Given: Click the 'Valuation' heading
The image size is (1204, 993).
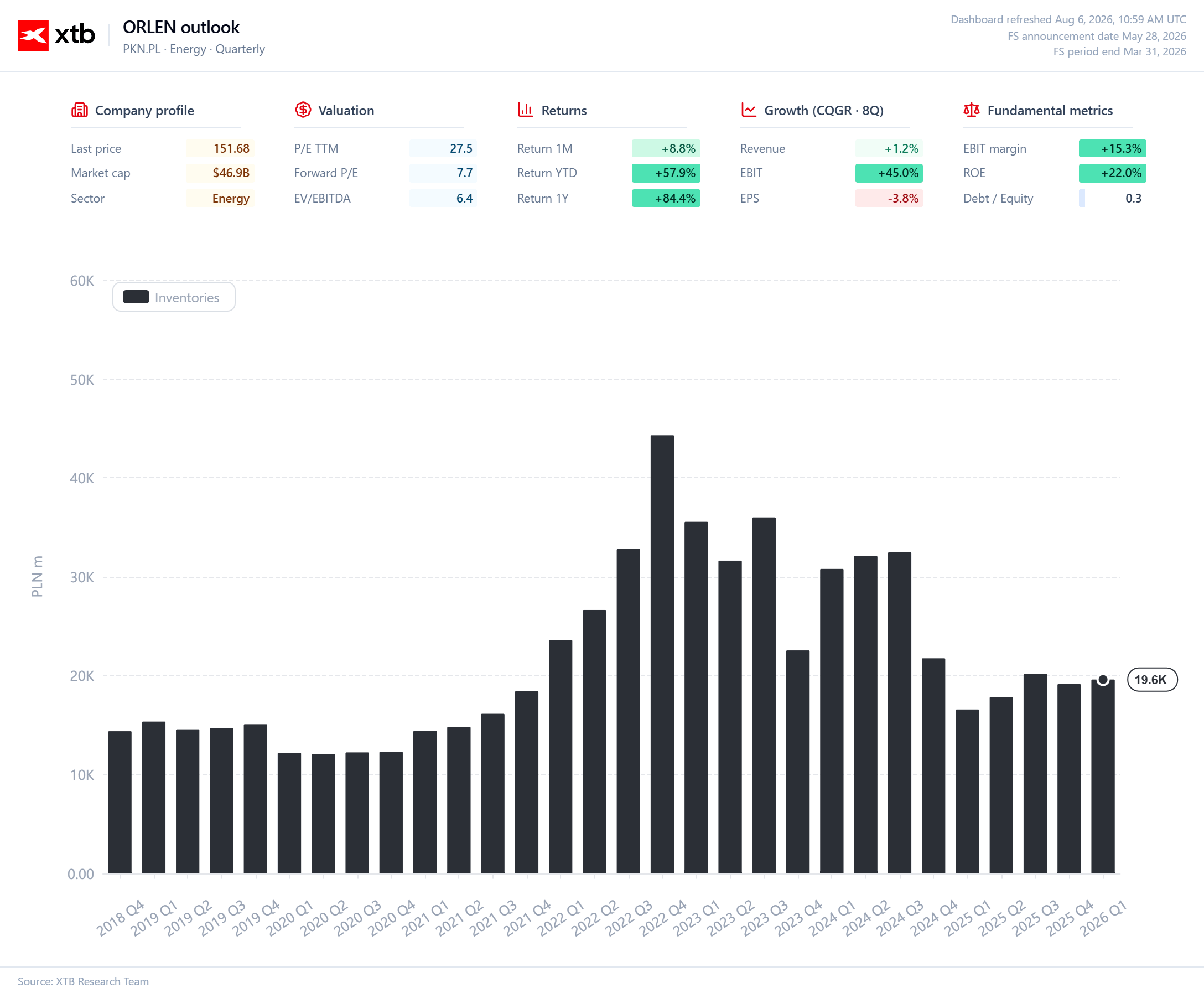Looking at the screenshot, I should [x=346, y=110].
